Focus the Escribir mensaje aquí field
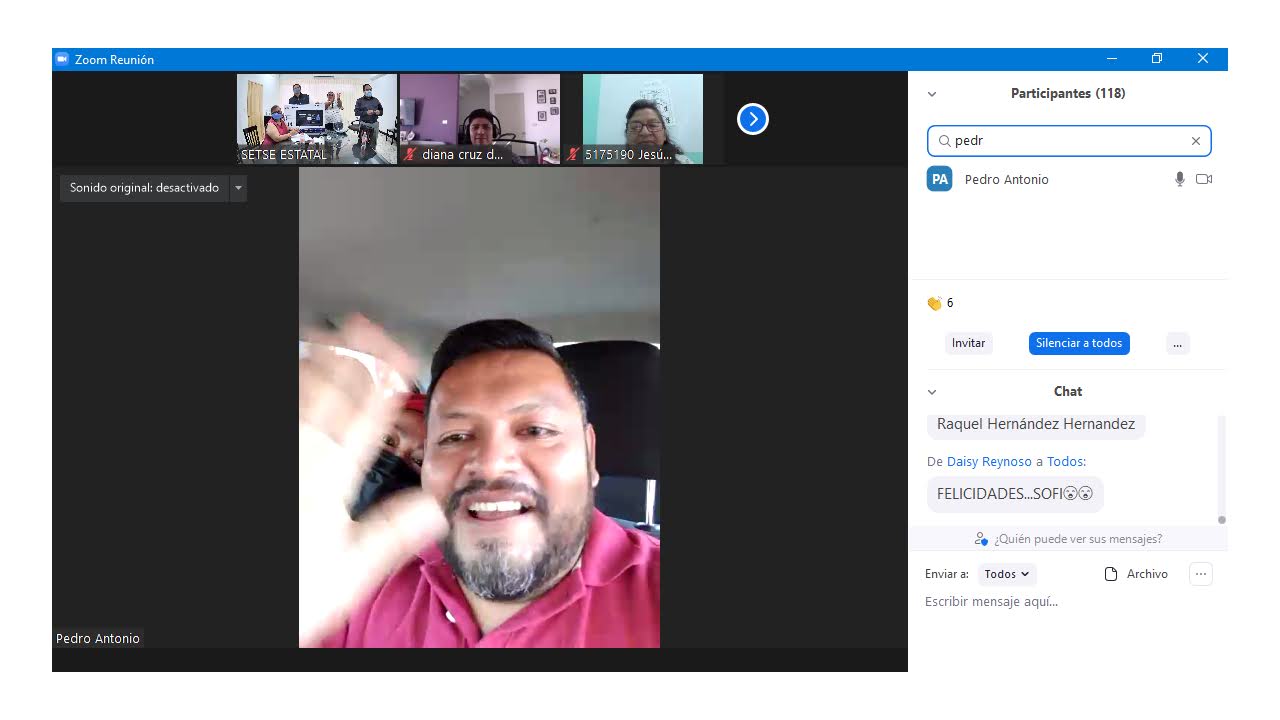This screenshot has width=1280, height=720. click(1070, 602)
